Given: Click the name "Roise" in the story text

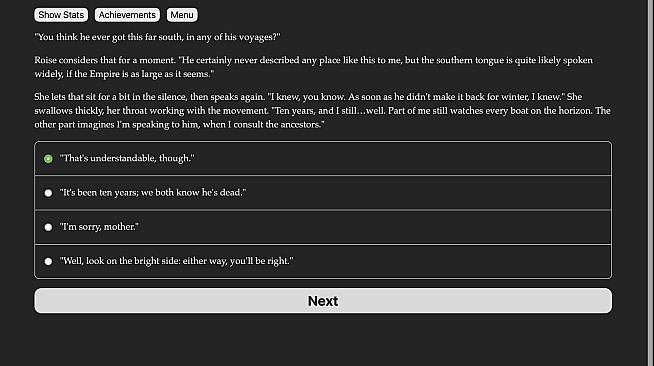Looking at the screenshot, I should tap(45, 60).
